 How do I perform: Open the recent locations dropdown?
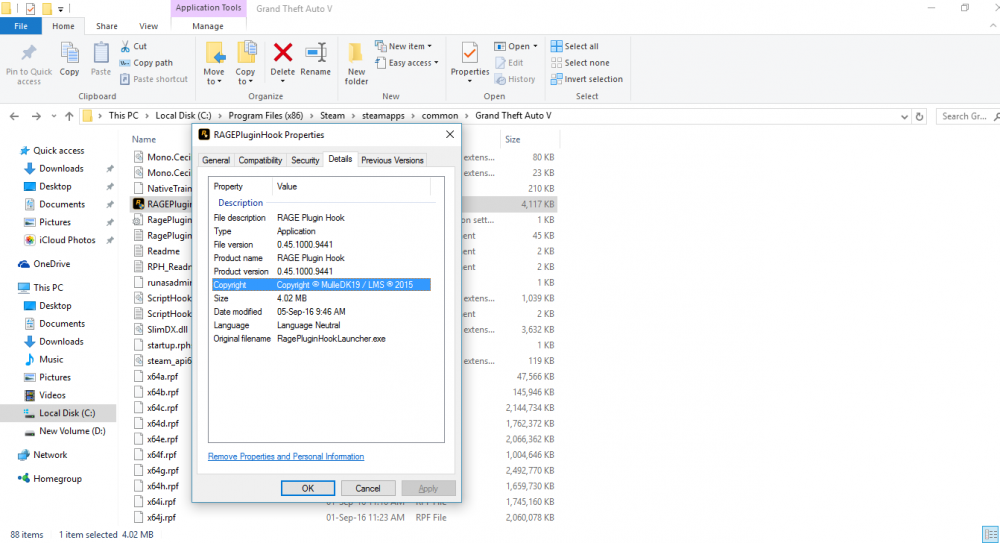click(54, 116)
